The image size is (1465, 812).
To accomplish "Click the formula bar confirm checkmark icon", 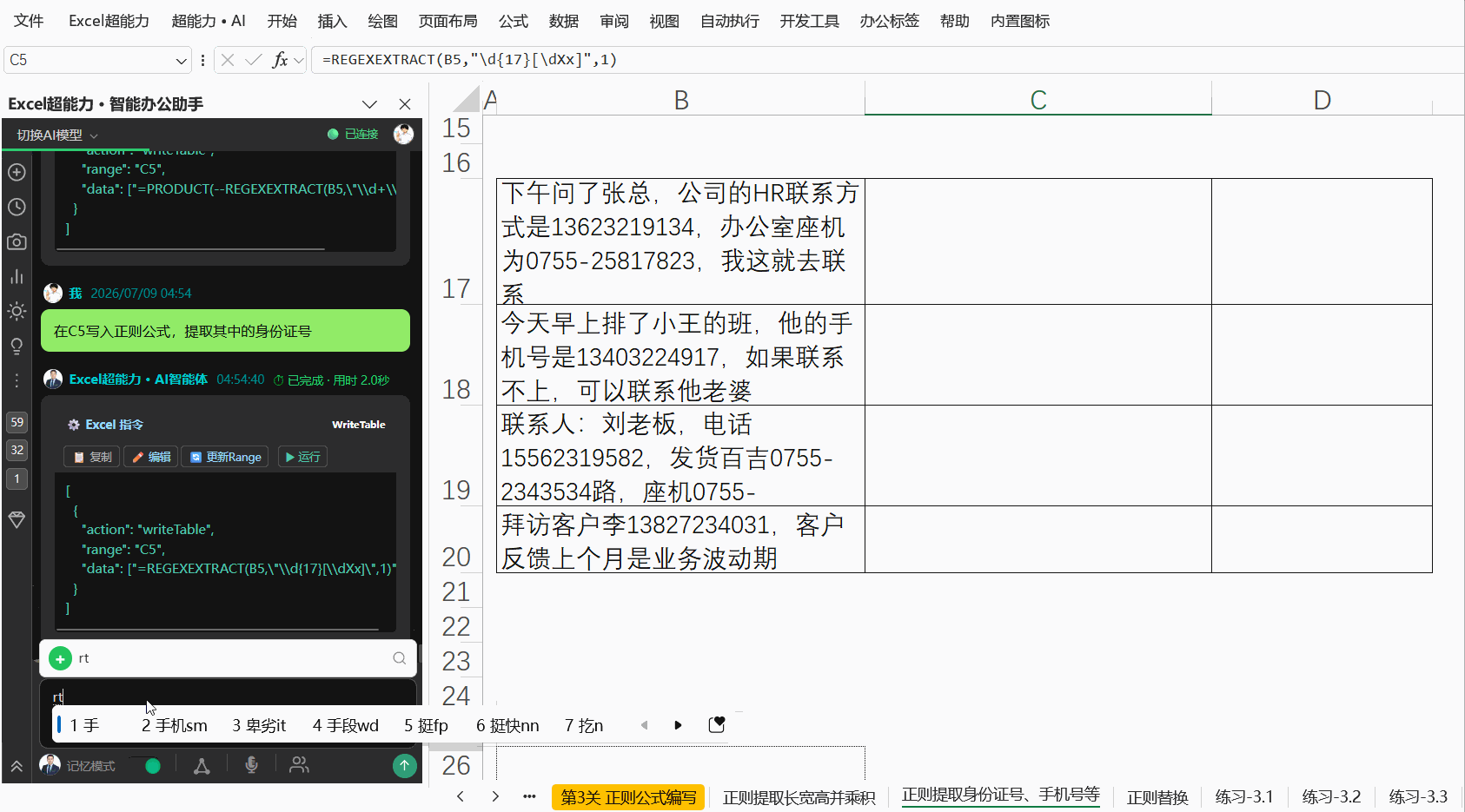I will click(254, 60).
